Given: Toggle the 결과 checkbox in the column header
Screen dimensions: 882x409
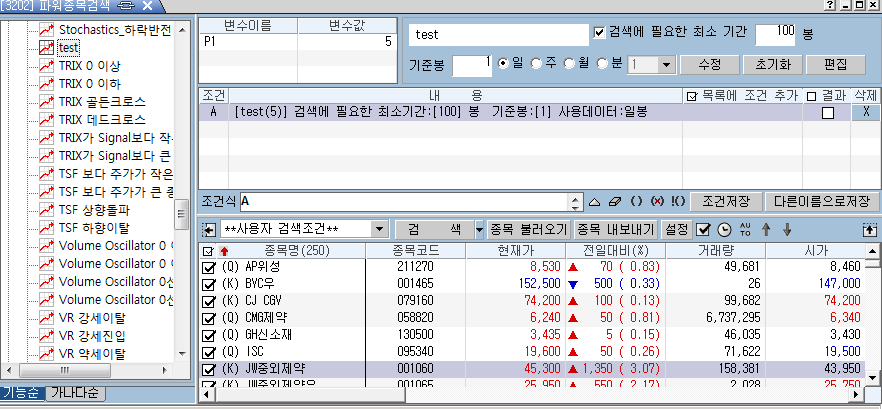Looking at the screenshot, I should pyautogui.click(x=811, y=97).
